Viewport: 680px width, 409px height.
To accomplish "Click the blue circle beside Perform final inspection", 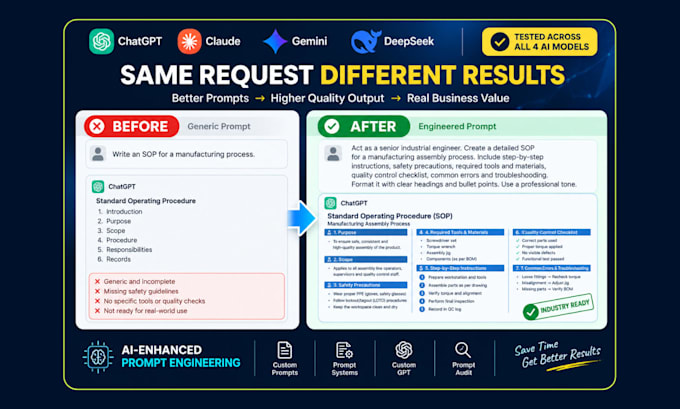I will point(422,301).
